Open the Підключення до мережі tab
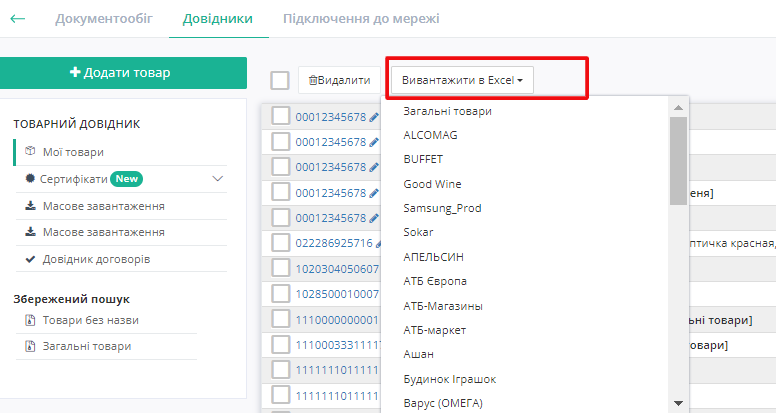 click(x=361, y=19)
